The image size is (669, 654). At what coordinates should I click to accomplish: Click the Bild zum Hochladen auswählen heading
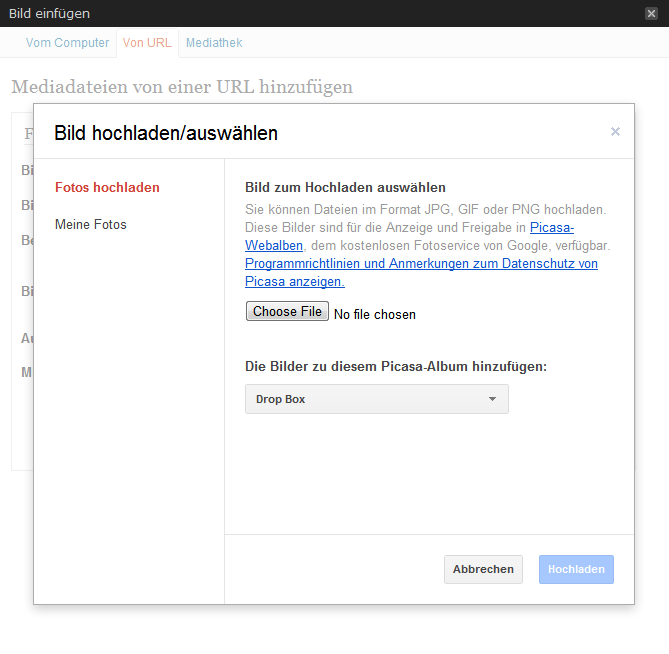coord(345,187)
